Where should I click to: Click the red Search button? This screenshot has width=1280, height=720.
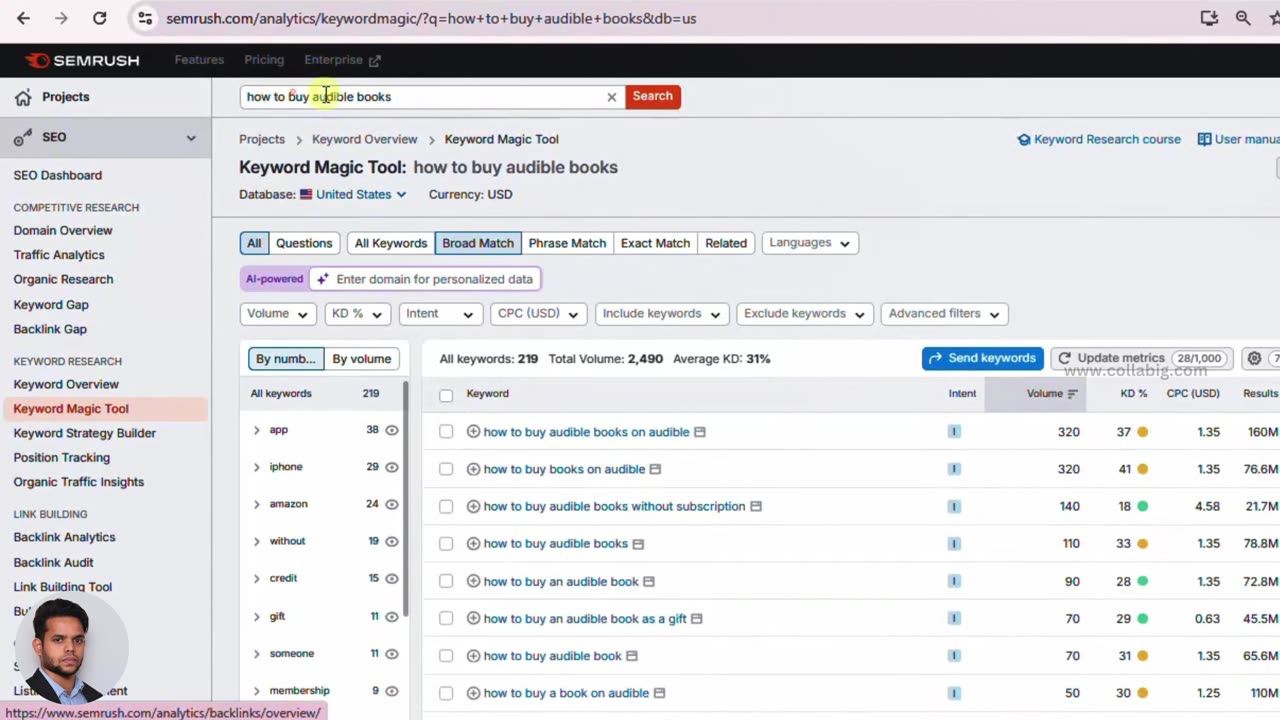click(653, 97)
